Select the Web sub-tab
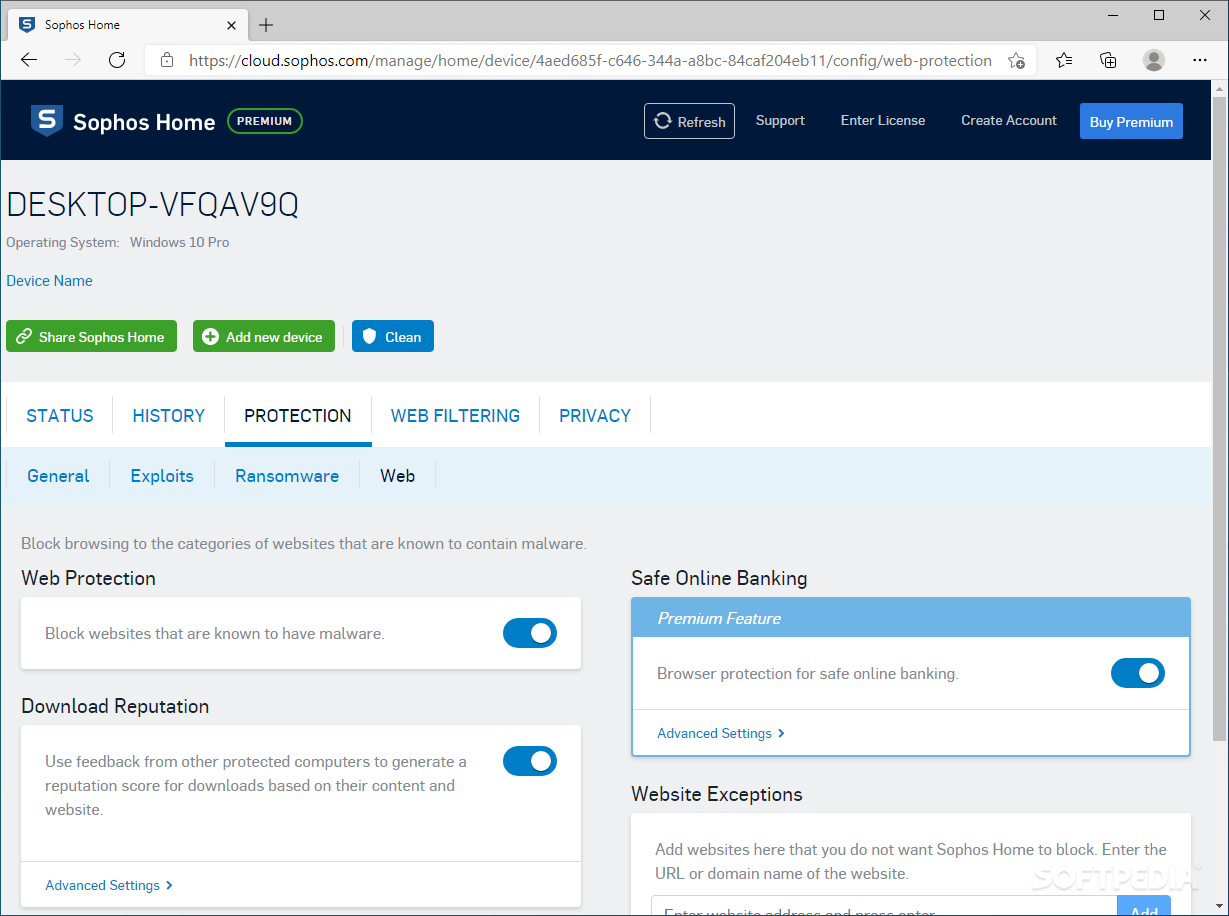Image resolution: width=1229 pixels, height=916 pixels. click(397, 476)
